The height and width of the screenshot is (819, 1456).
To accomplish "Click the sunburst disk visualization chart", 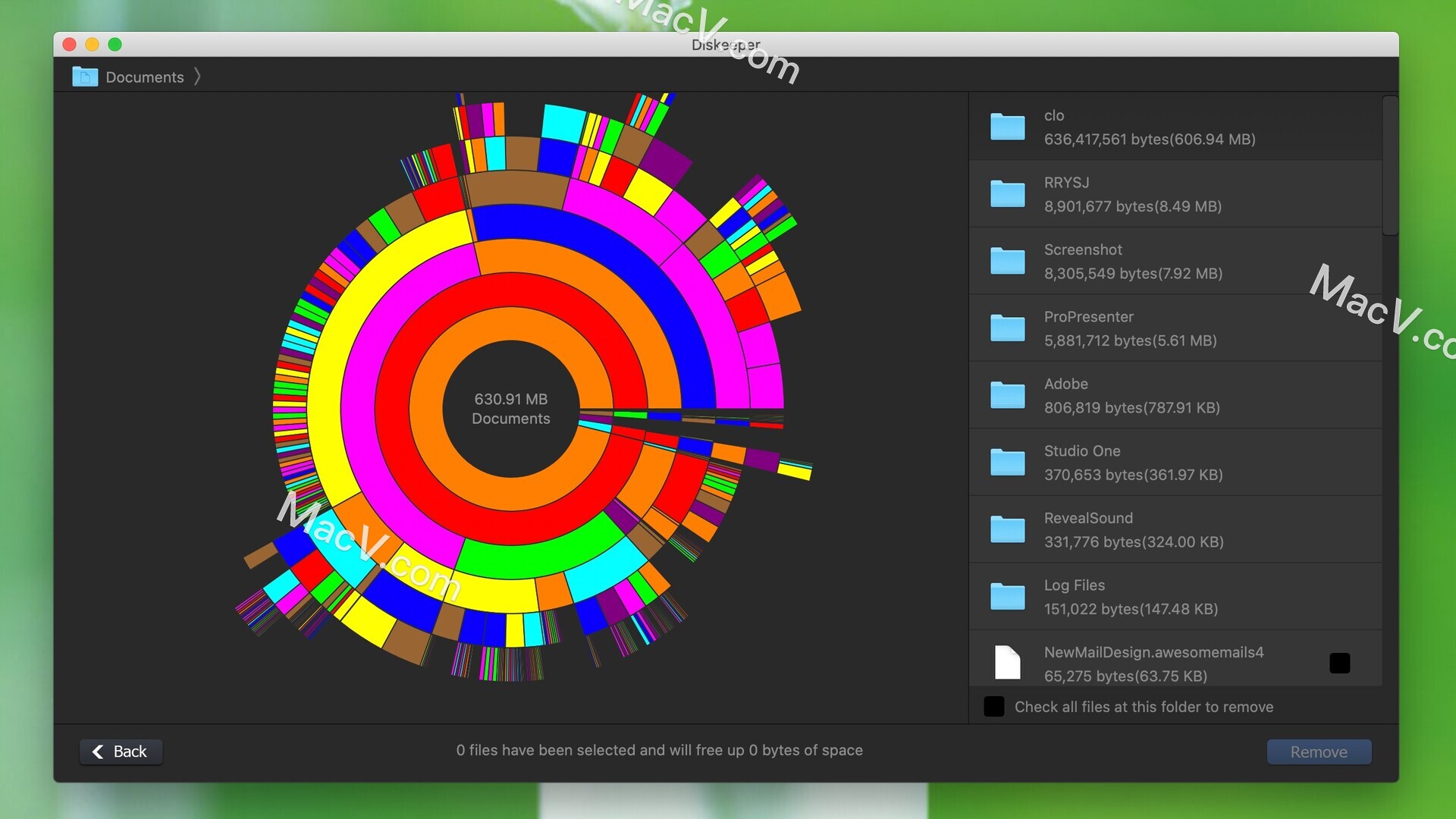I will [x=511, y=409].
